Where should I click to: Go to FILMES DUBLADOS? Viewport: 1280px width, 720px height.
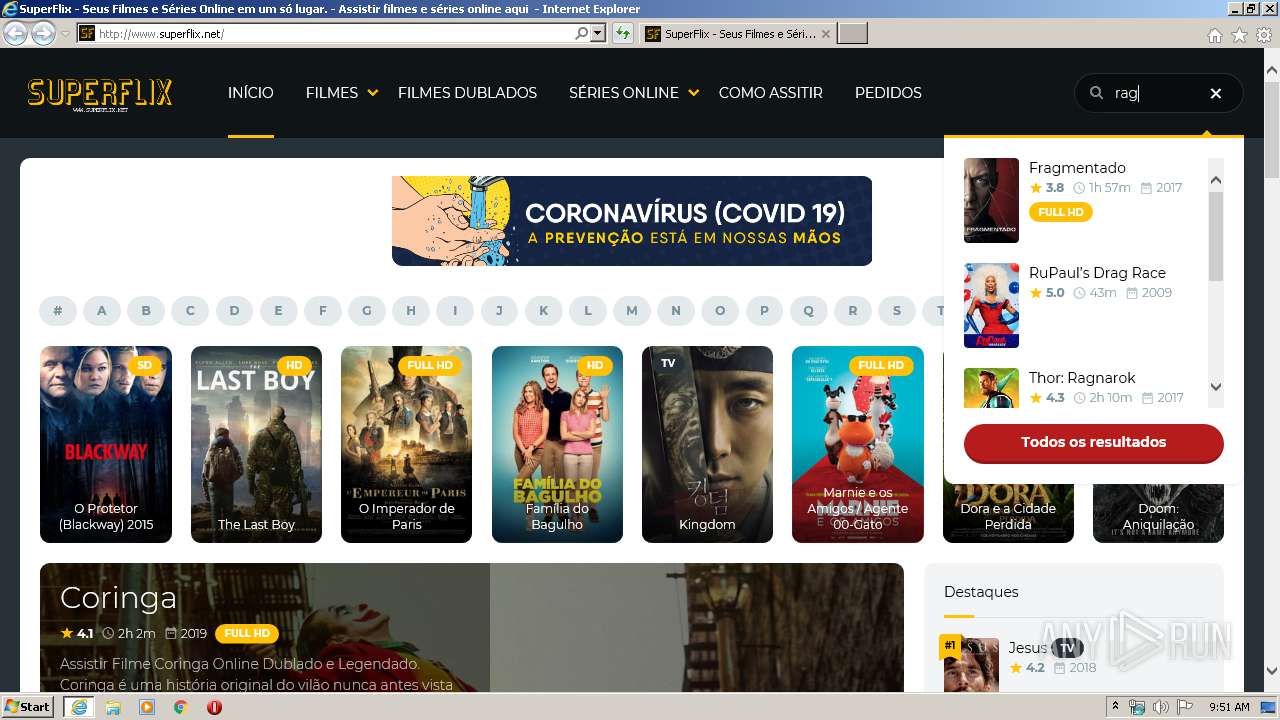pos(467,93)
